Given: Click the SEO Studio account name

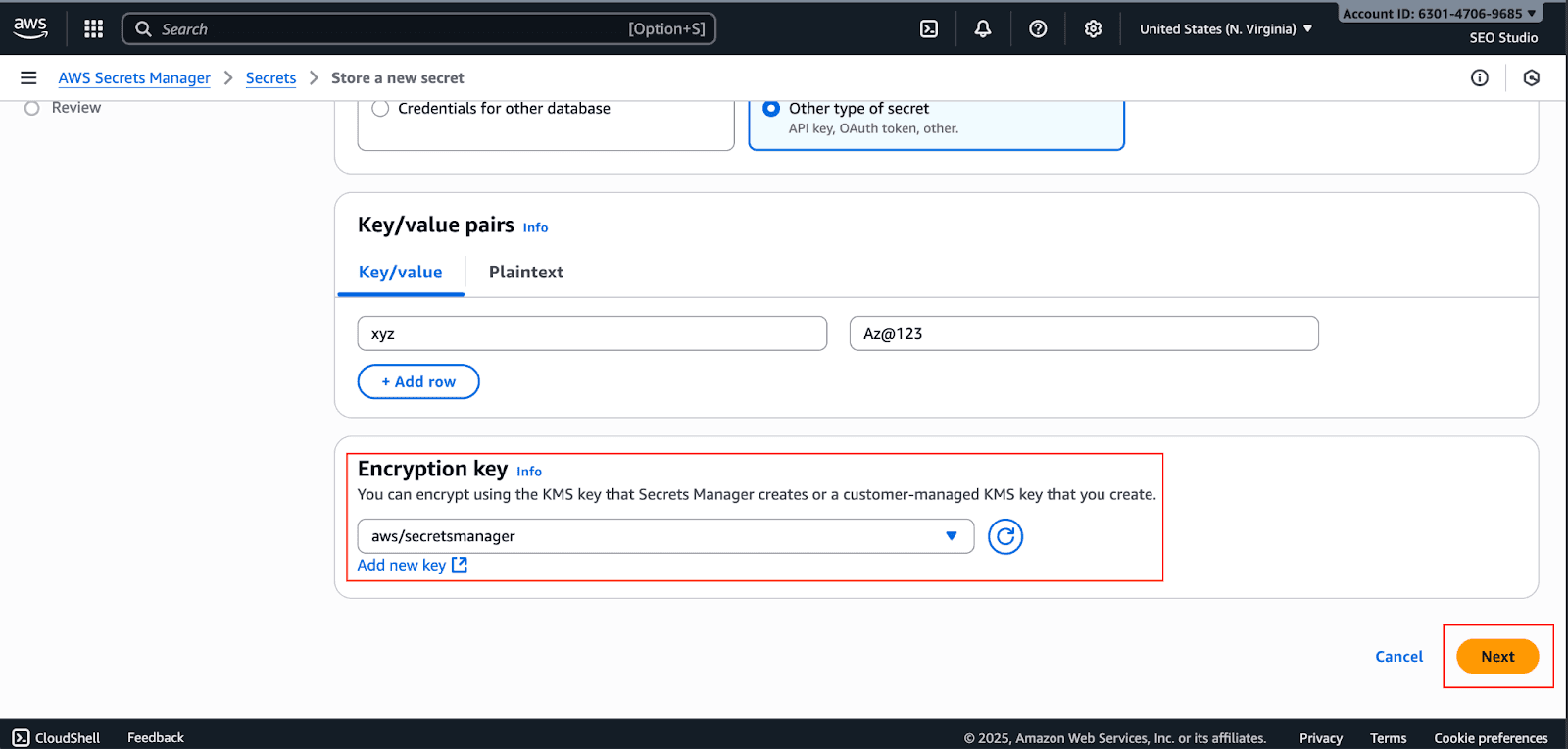Looking at the screenshot, I should coord(1503,38).
